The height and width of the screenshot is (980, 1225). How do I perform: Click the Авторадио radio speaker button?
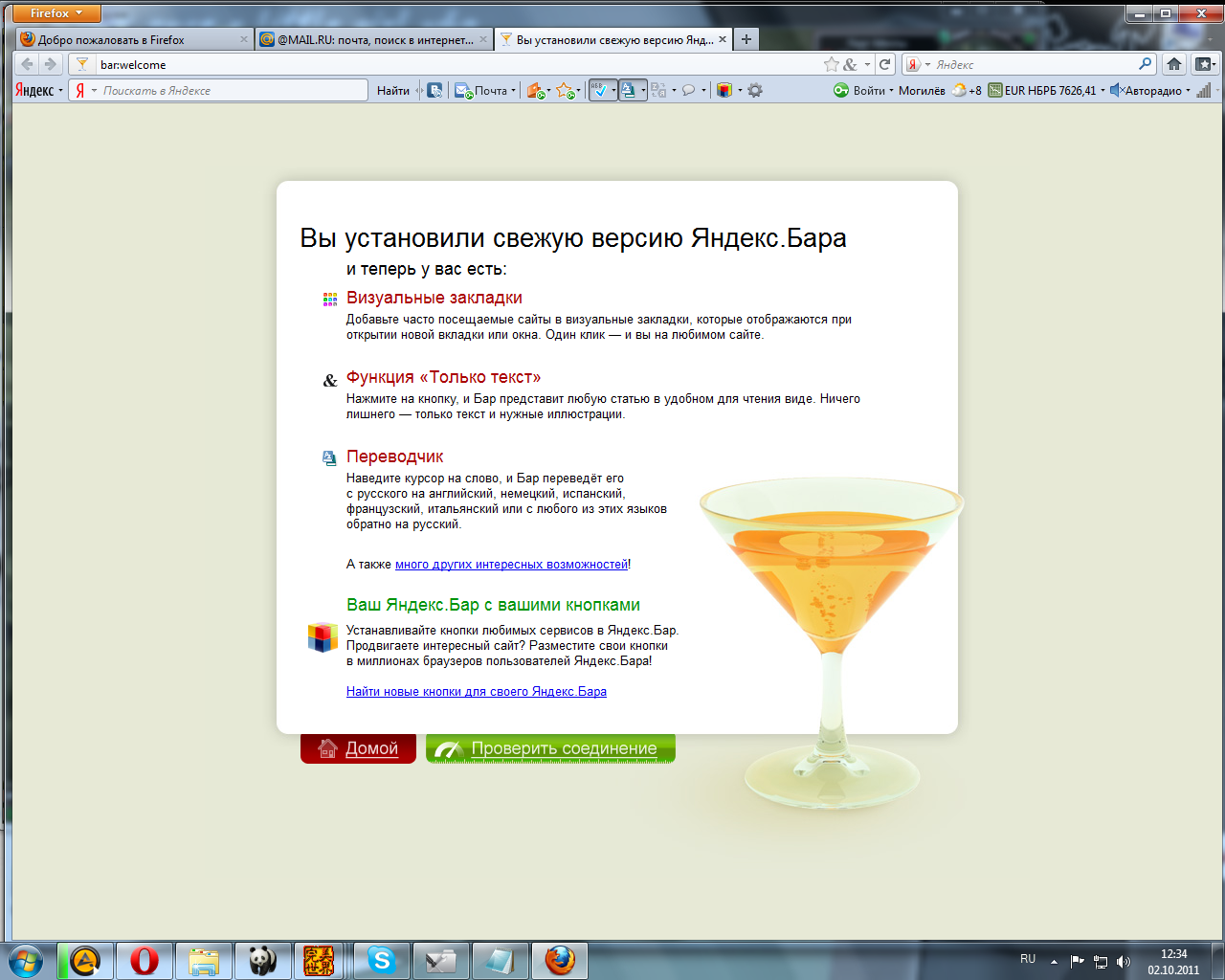pyautogui.click(x=1146, y=90)
